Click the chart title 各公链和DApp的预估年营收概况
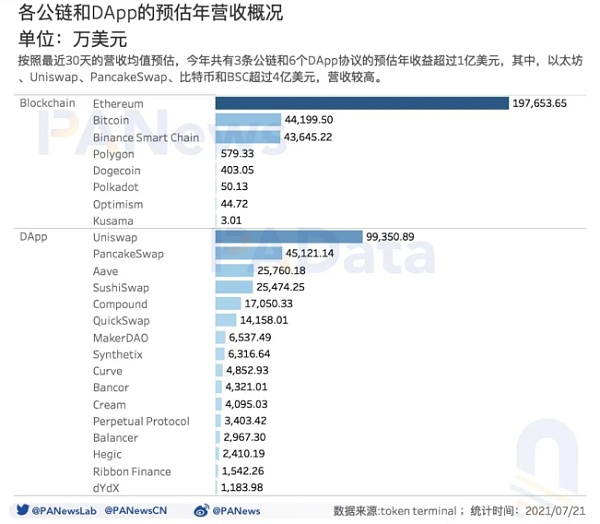The width and height of the screenshot is (600, 524). point(151,12)
